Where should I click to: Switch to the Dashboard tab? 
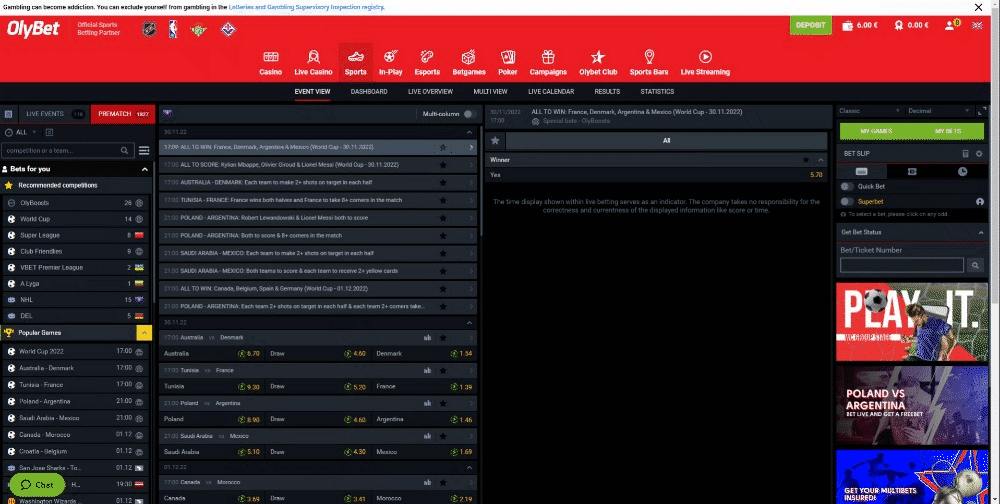point(369,92)
